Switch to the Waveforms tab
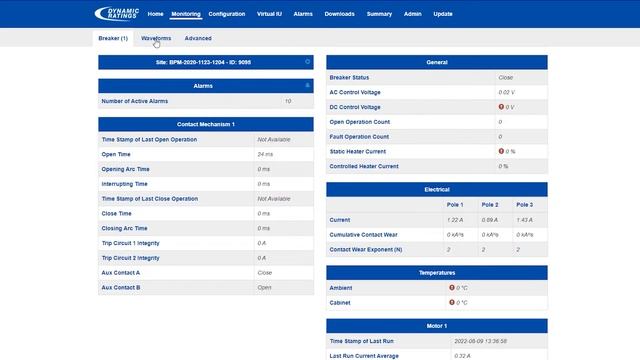The width and height of the screenshot is (640, 360). coord(156,38)
